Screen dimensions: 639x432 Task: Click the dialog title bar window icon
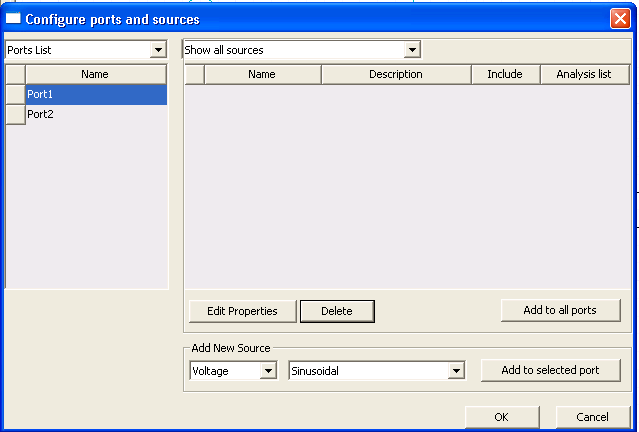coord(14,19)
